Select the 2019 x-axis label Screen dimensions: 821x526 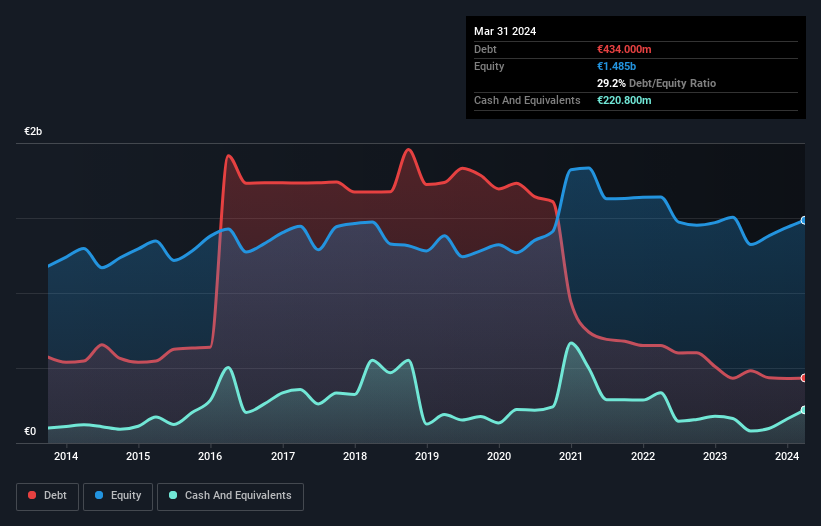pyautogui.click(x=427, y=456)
